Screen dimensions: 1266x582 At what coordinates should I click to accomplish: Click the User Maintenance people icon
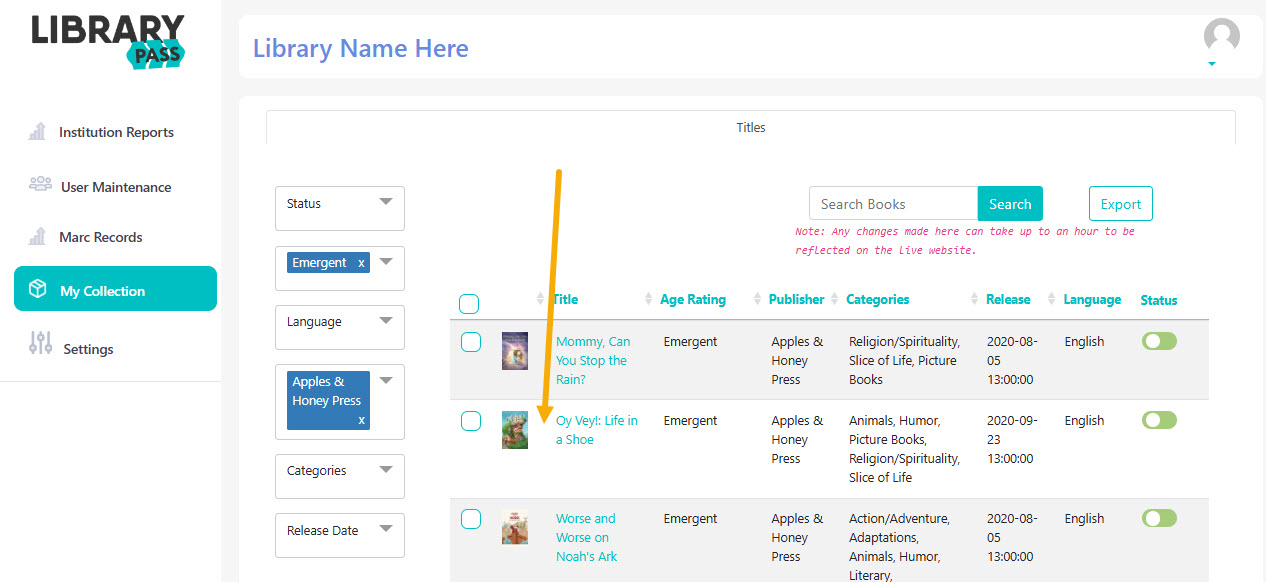(x=40, y=185)
